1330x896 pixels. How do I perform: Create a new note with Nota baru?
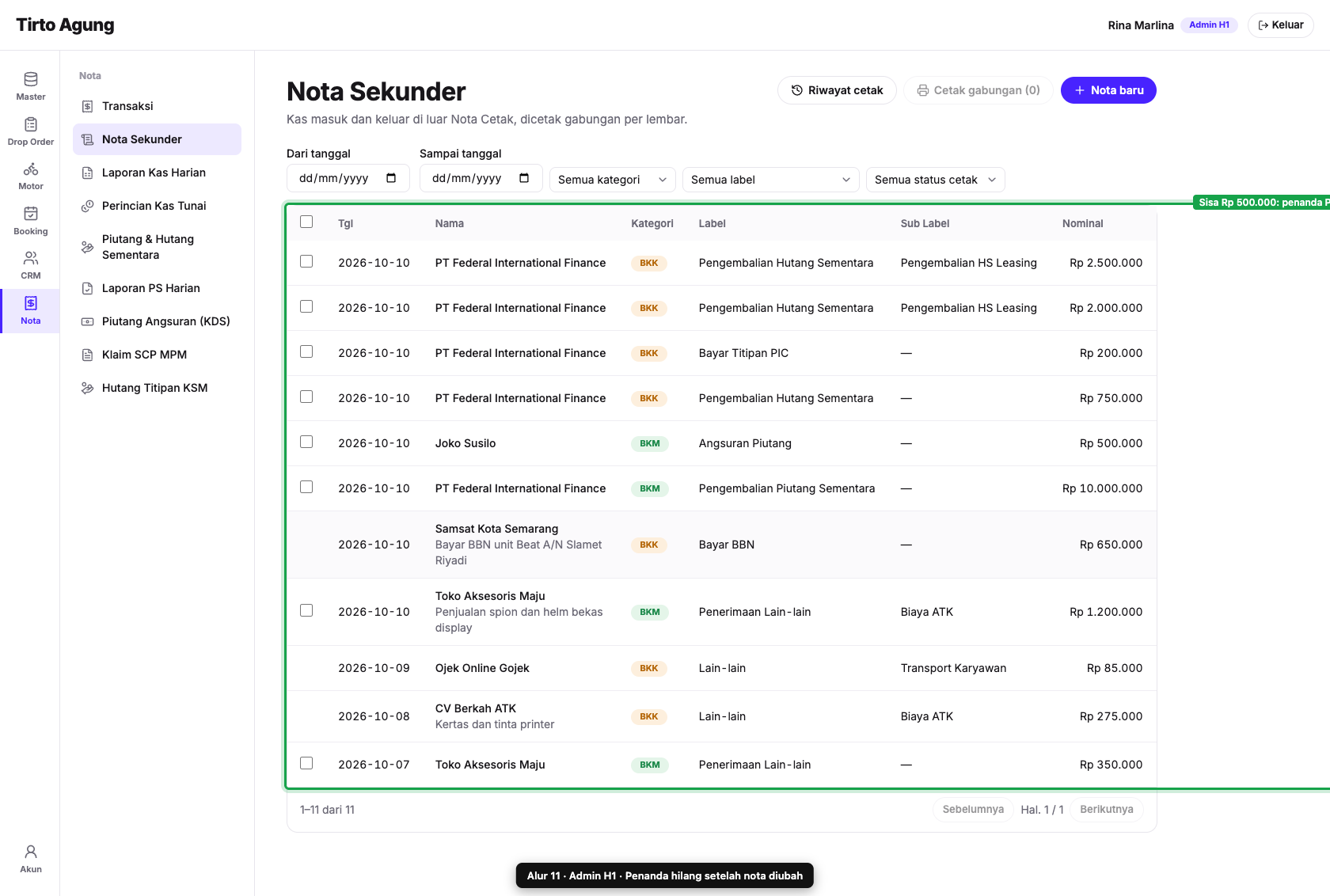click(1108, 90)
